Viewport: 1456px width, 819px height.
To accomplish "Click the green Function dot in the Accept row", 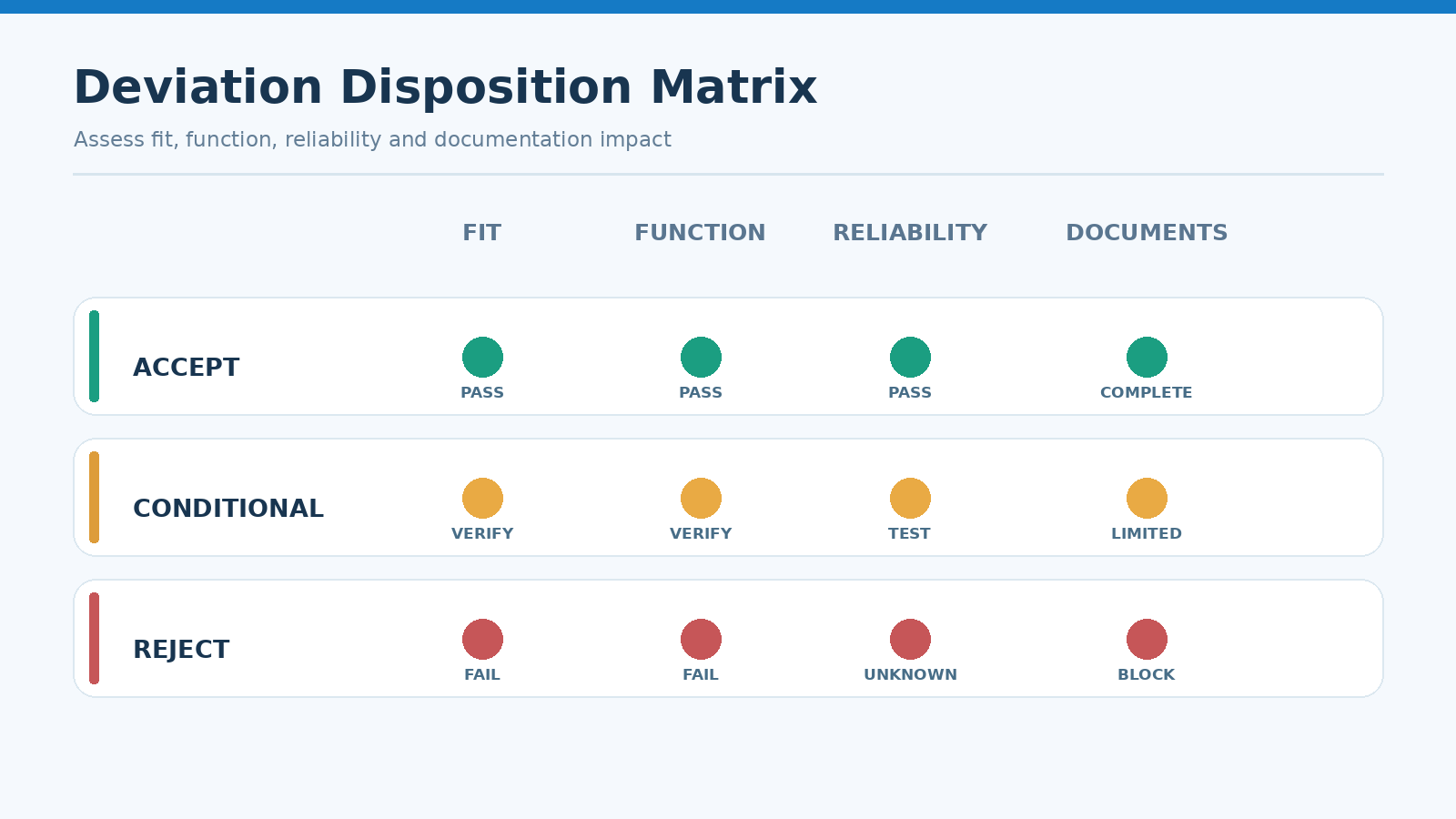I will click(701, 357).
